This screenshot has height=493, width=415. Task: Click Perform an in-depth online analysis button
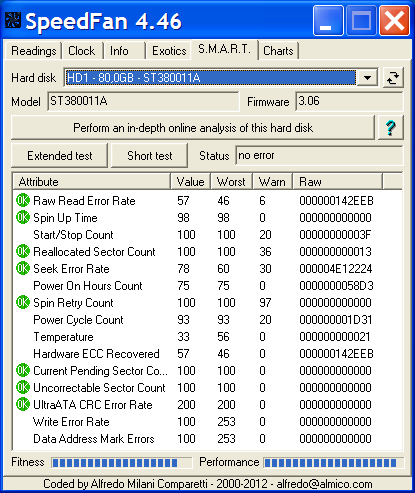pyautogui.click(x=193, y=128)
